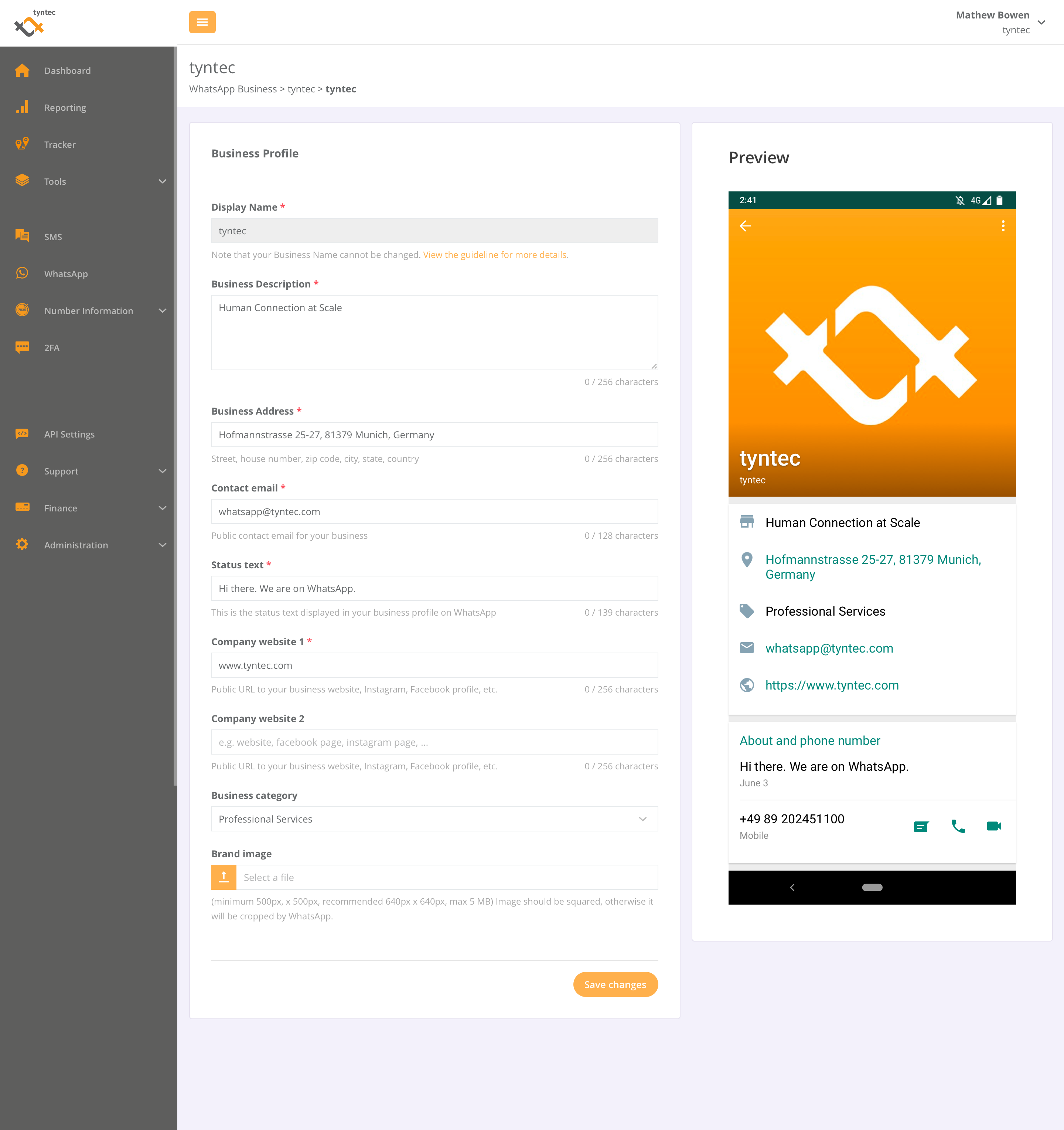Viewport: 1064px width, 1130px height.
Task: Click the Reporting bar chart icon
Action: pos(22,107)
